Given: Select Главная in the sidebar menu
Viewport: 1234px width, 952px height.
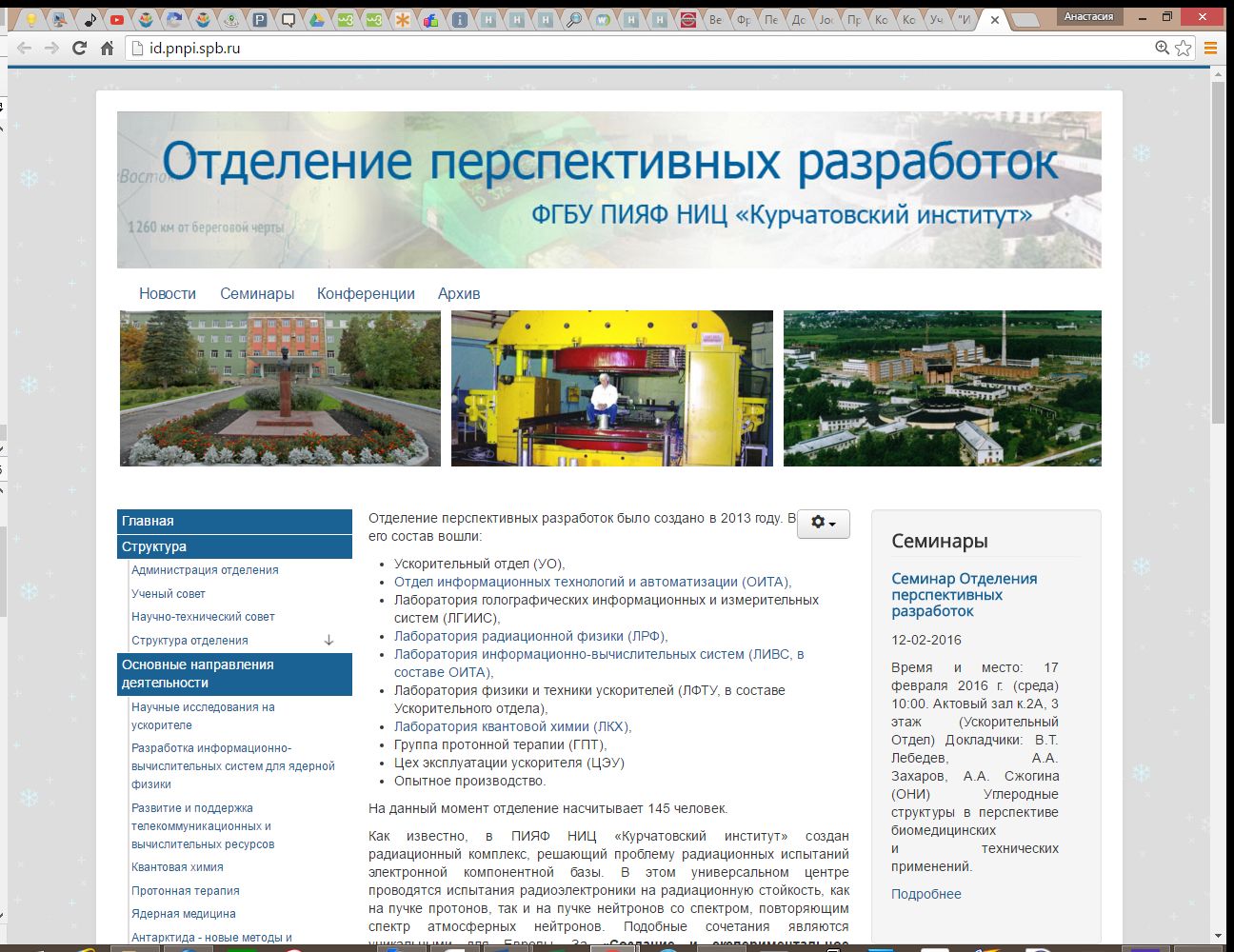Looking at the screenshot, I should [x=234, y=521].
